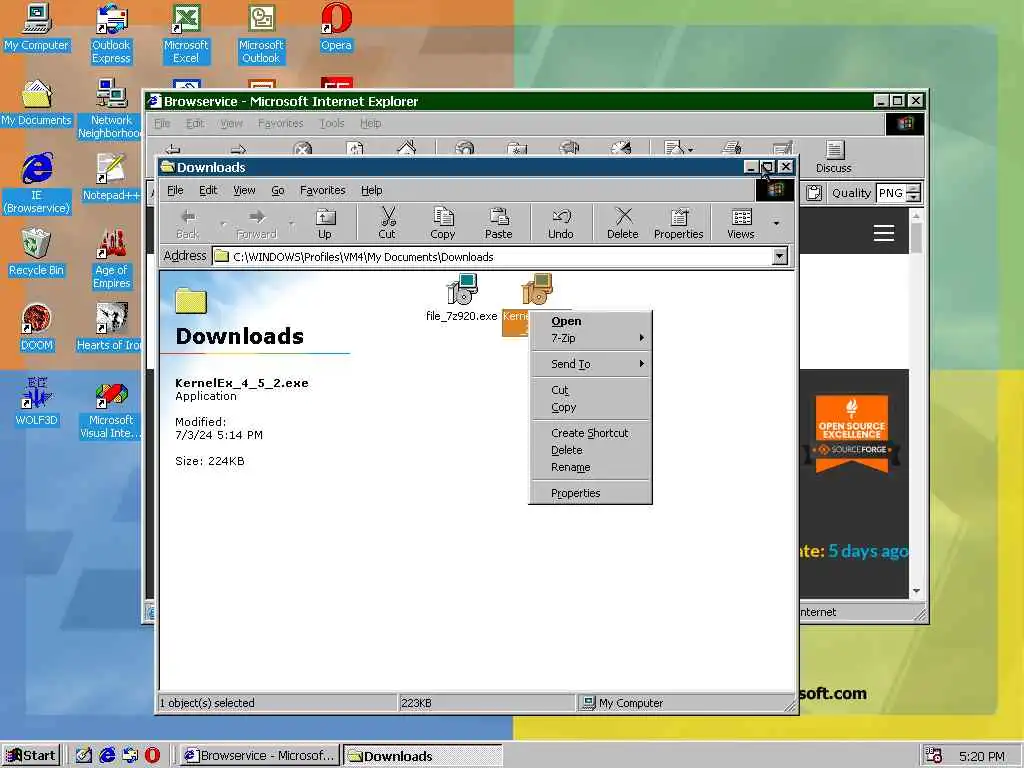Viewport: 1024px width, 768px height.
Task: Click Delete toolbar button with X
Action: click(622, 223)
